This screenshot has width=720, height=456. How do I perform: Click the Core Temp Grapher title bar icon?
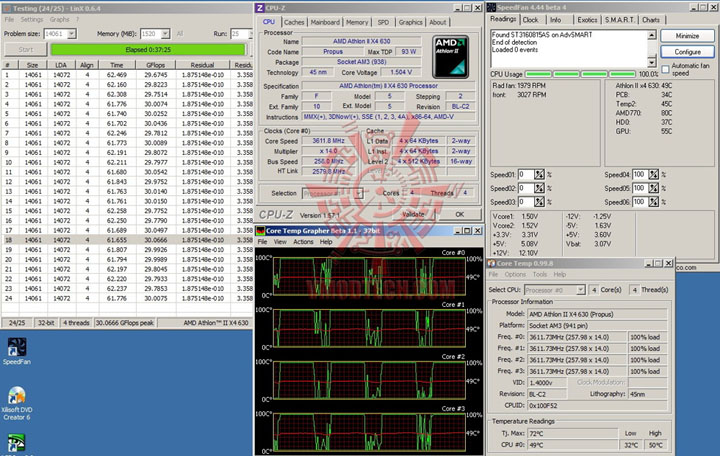[x=260, y=231]
